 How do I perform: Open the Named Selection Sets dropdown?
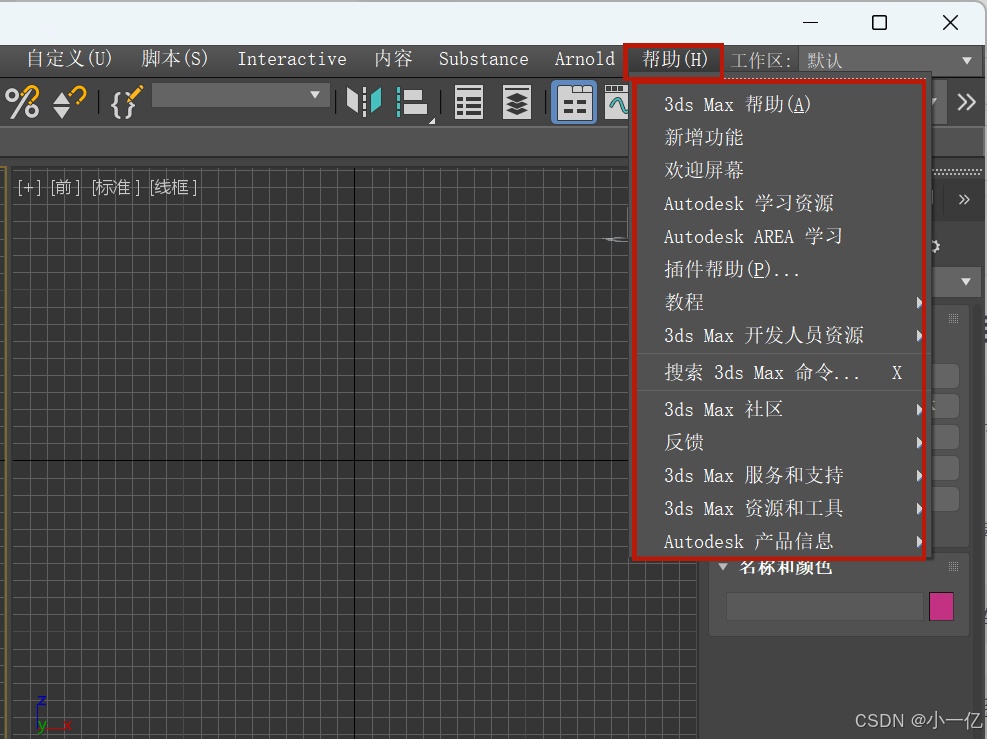pyautogui.click(x=240, y=95)
